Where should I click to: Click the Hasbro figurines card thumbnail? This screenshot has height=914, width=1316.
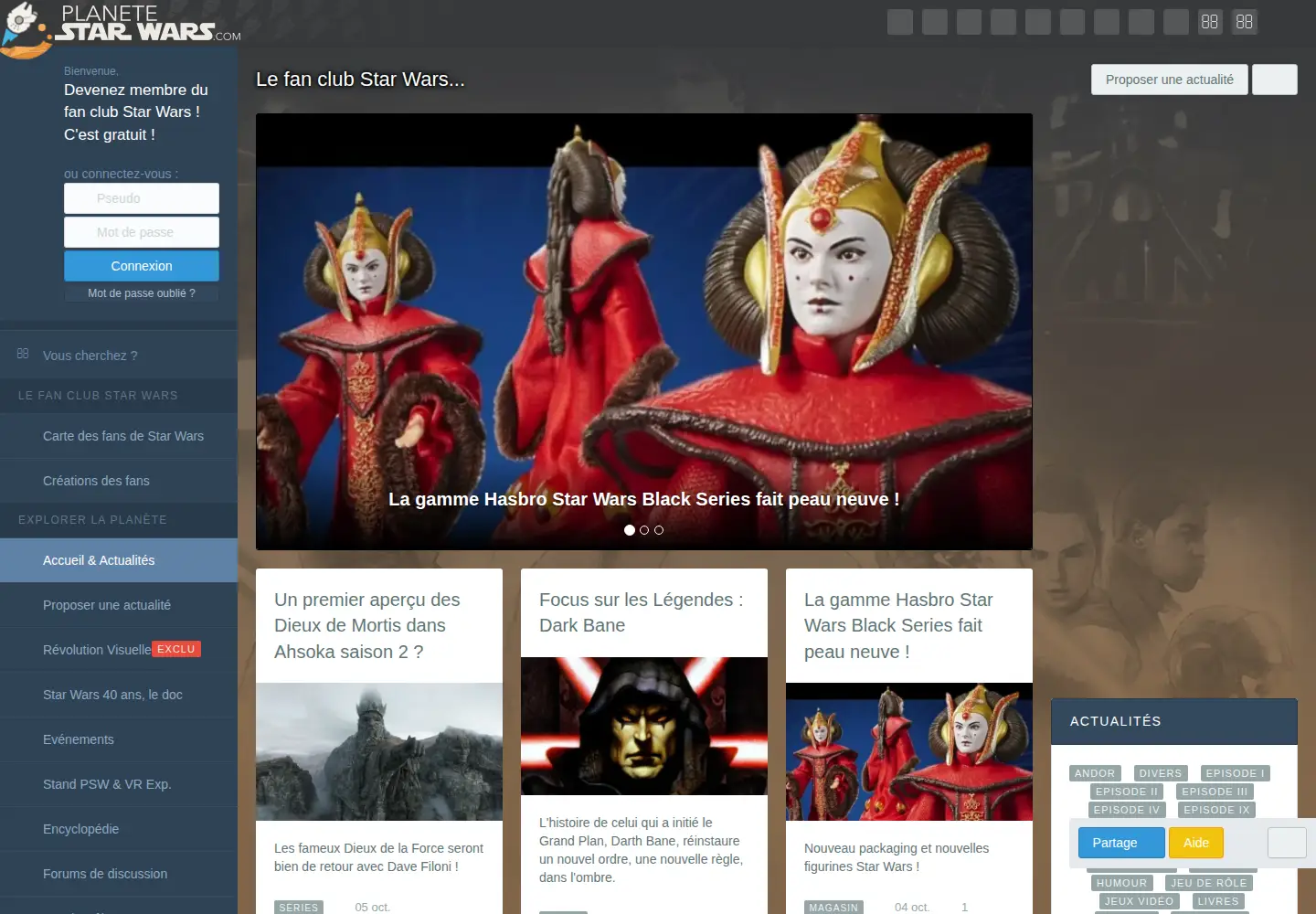pos(909,751)
